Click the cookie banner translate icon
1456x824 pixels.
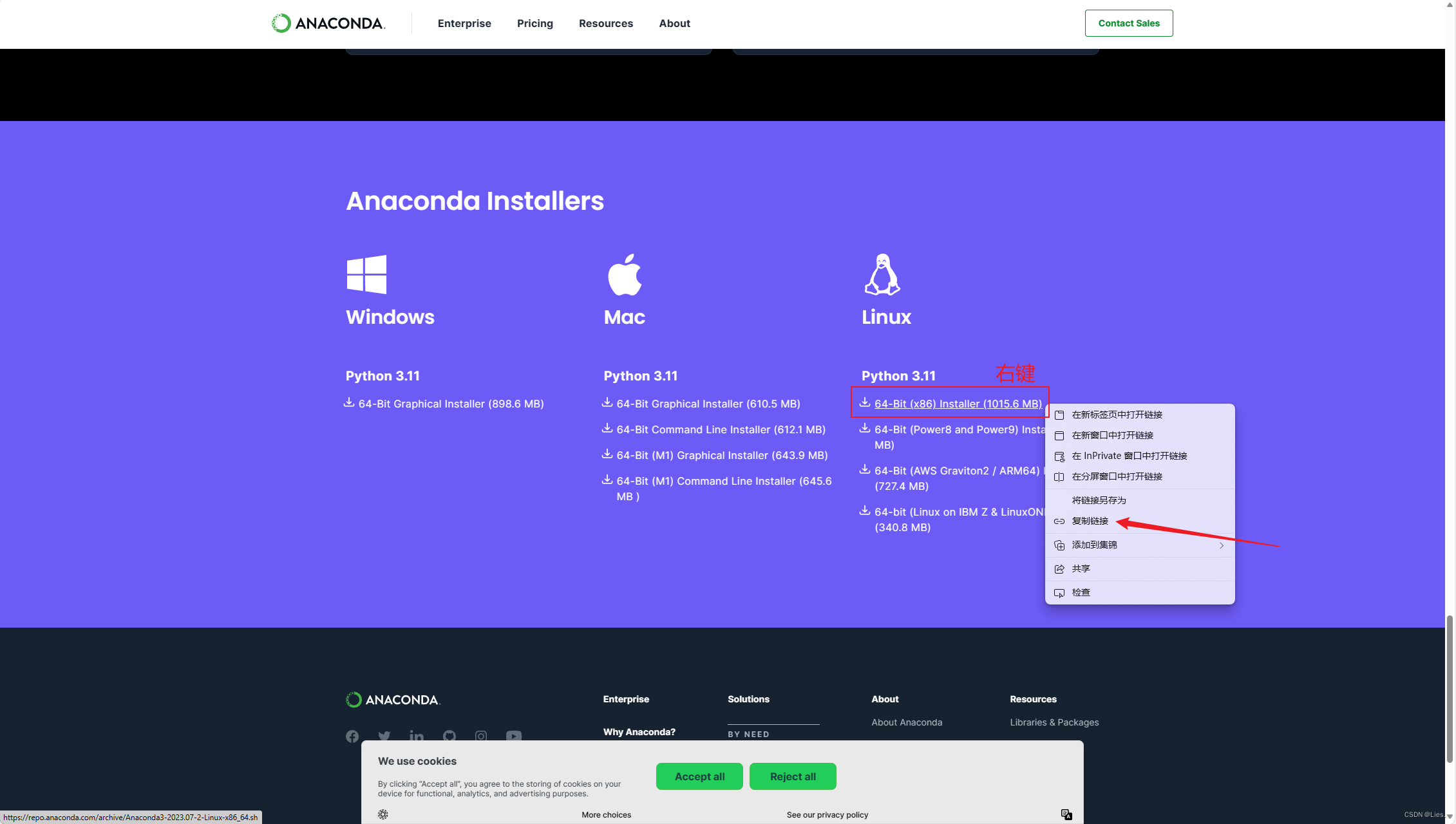(1066, 814)
